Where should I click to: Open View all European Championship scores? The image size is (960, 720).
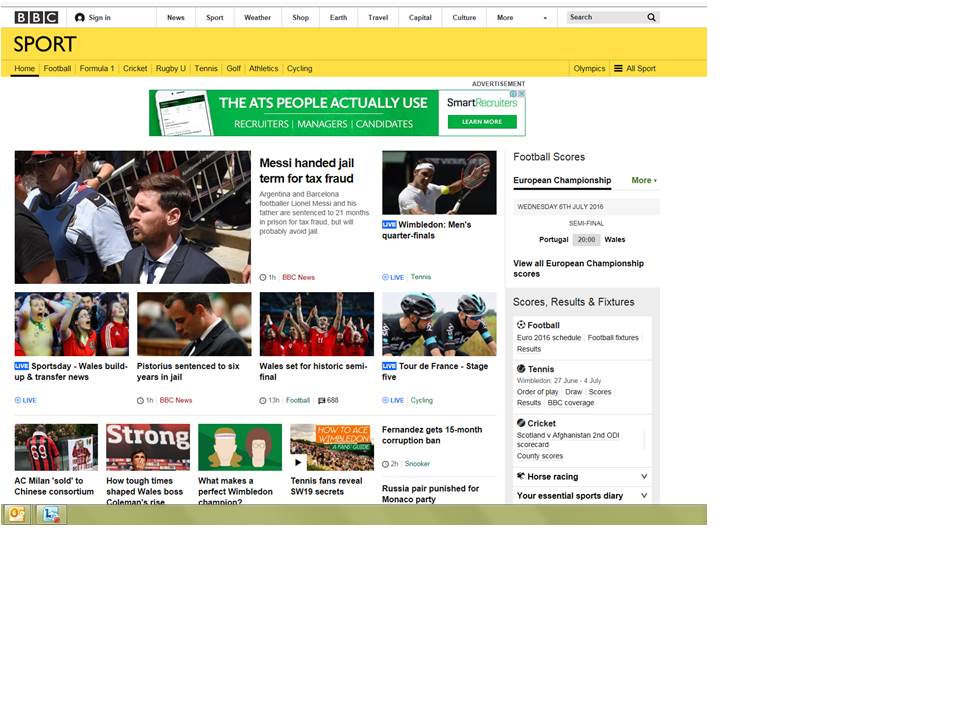[x=578, y=268]
